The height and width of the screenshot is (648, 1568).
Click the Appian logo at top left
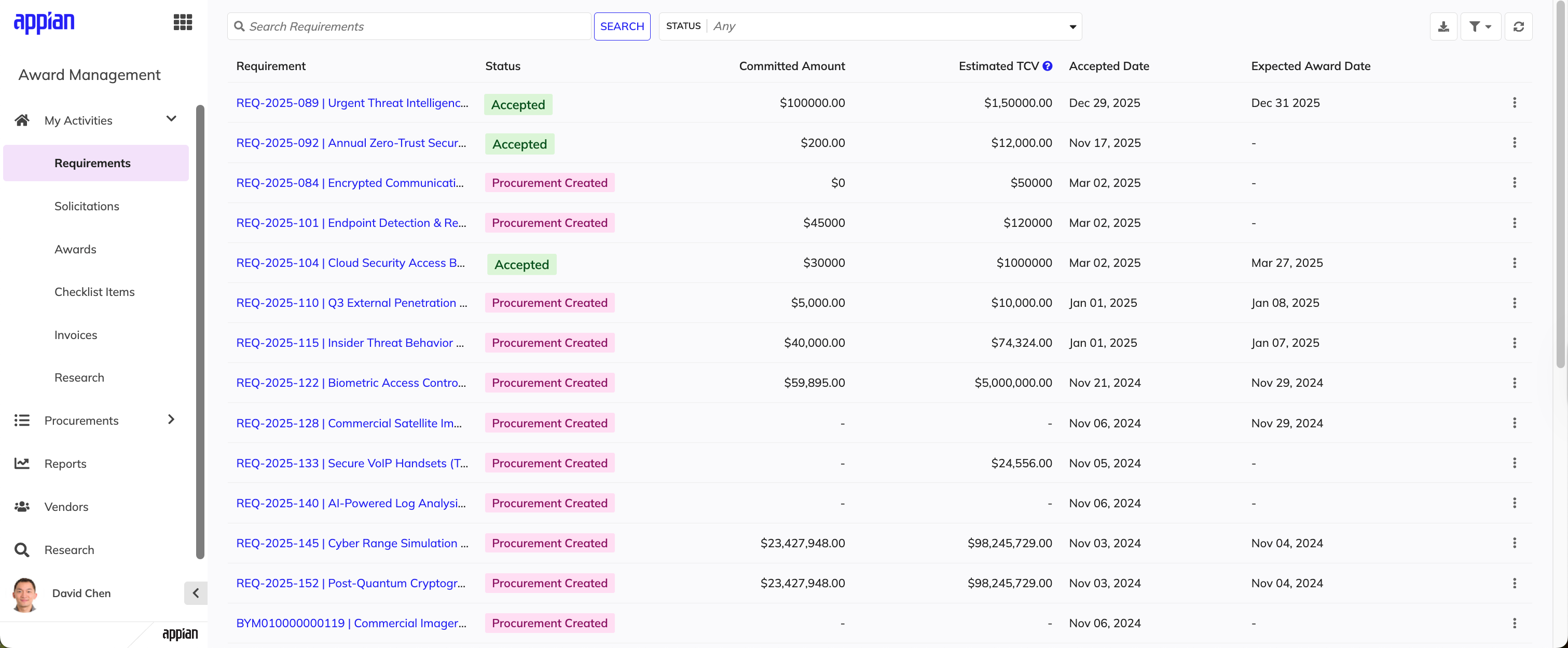[44, 22]
